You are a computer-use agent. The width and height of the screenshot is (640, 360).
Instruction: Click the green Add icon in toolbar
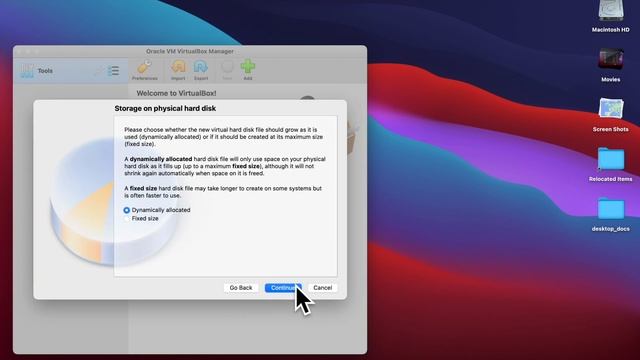(248, 70)
